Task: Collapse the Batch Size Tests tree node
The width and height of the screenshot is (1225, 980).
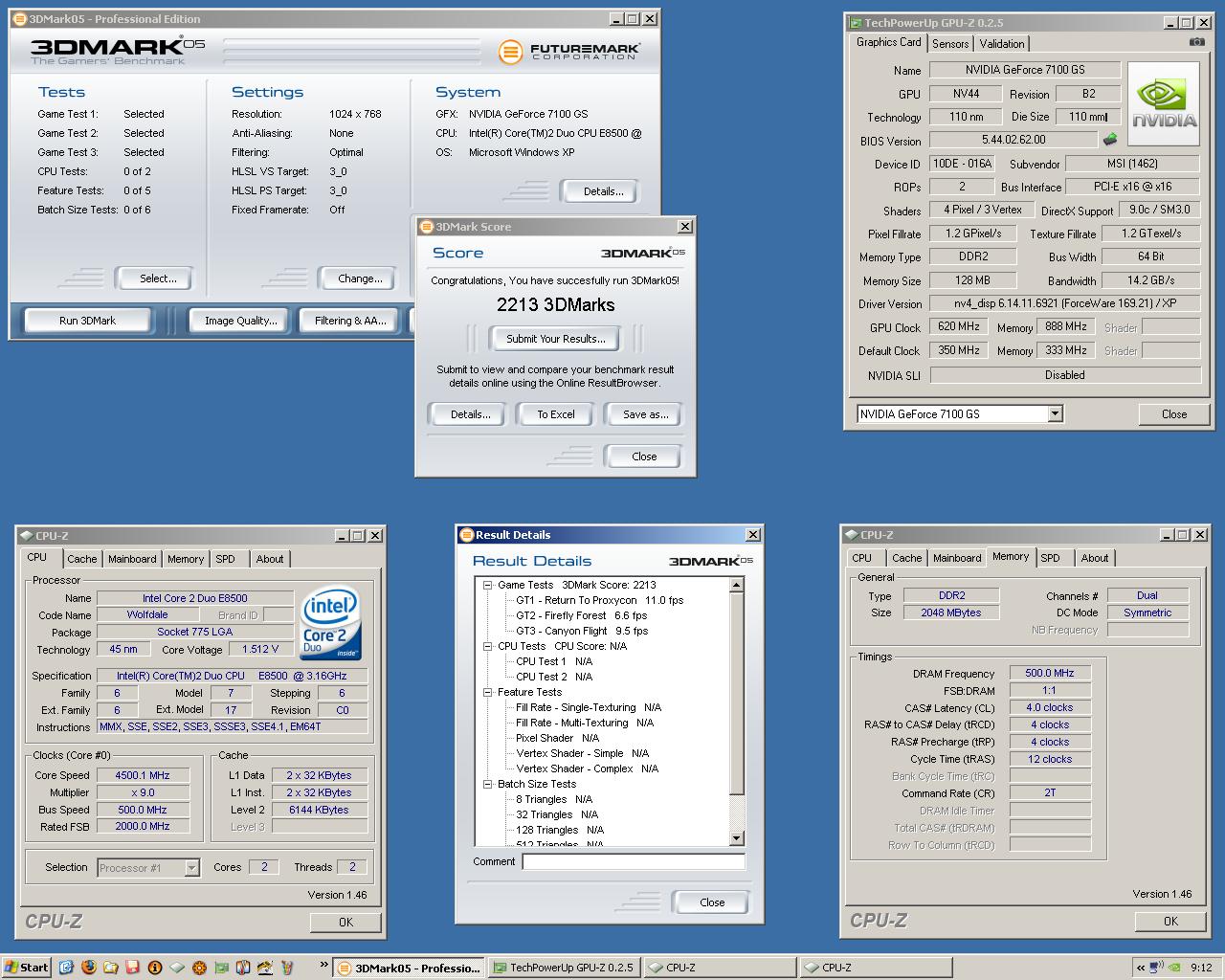Action: click(x=487, y=784)
